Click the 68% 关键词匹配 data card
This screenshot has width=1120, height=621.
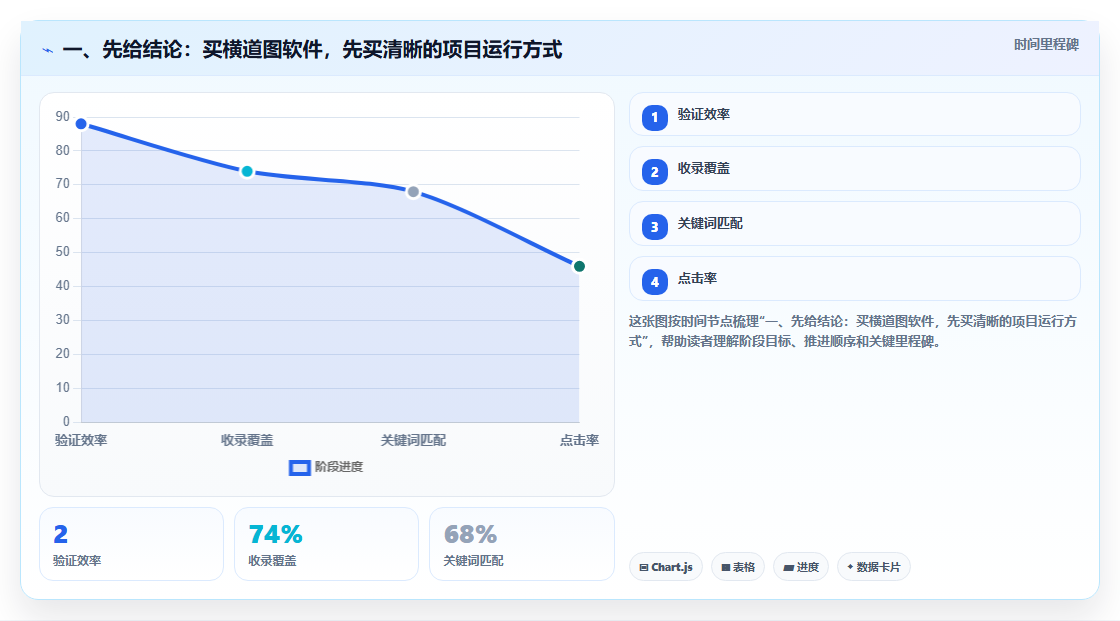(x=521, y=544)
